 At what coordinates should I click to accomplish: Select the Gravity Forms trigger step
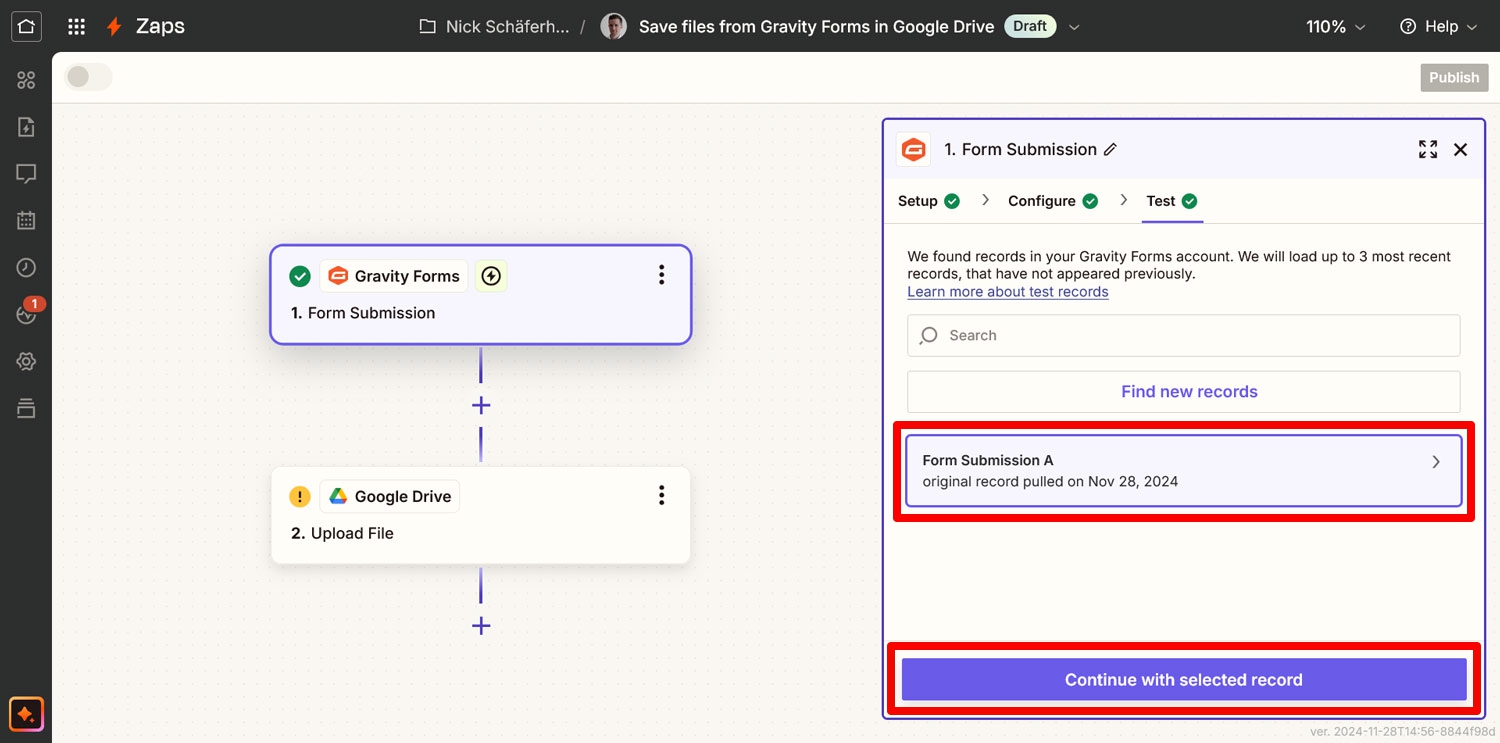(481, 295)
